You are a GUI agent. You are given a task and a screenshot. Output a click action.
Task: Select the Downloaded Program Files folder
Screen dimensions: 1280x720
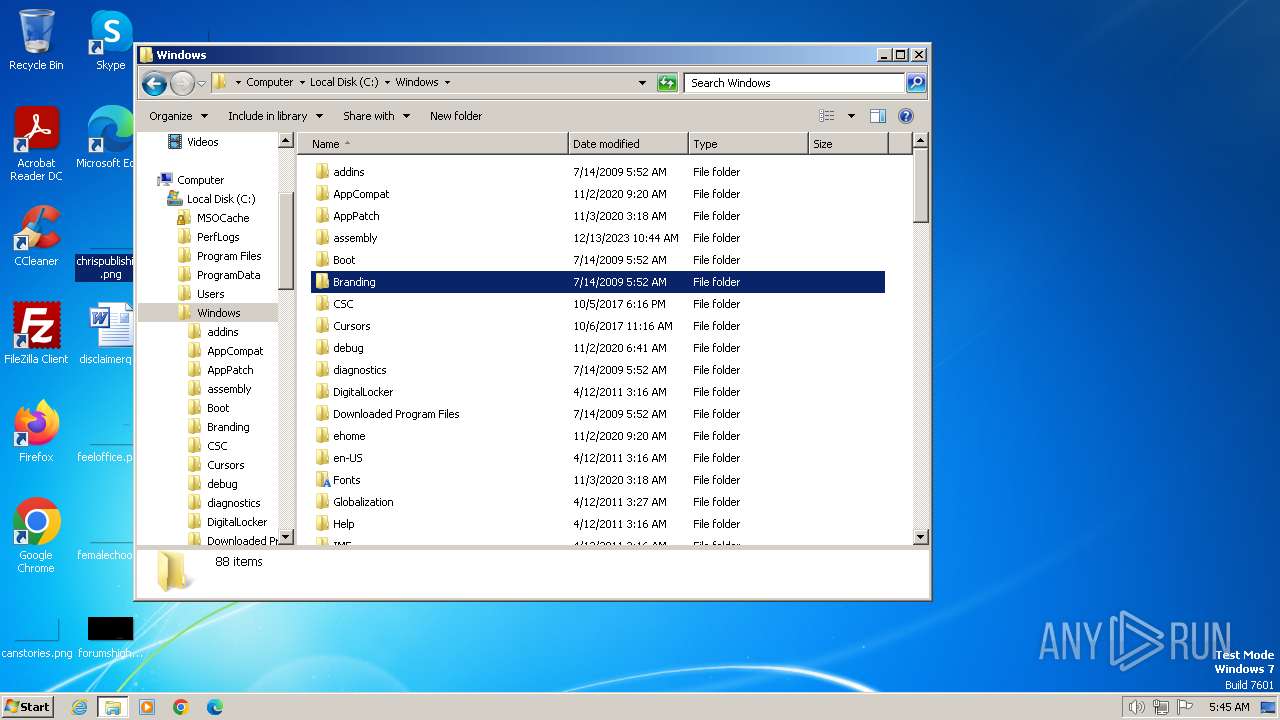coord(396,414)
